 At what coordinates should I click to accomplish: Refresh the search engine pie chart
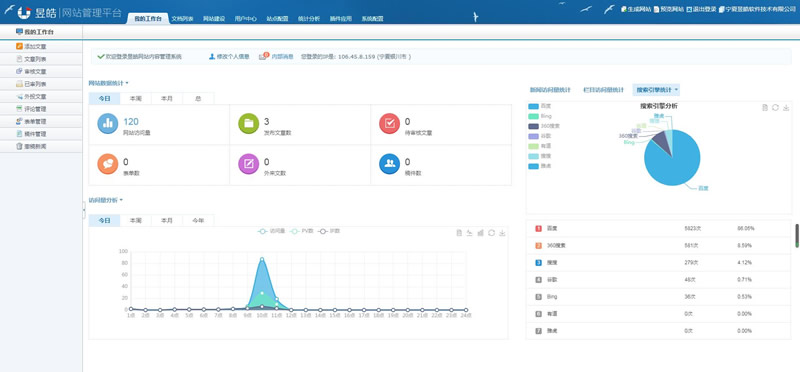point(776,108)
